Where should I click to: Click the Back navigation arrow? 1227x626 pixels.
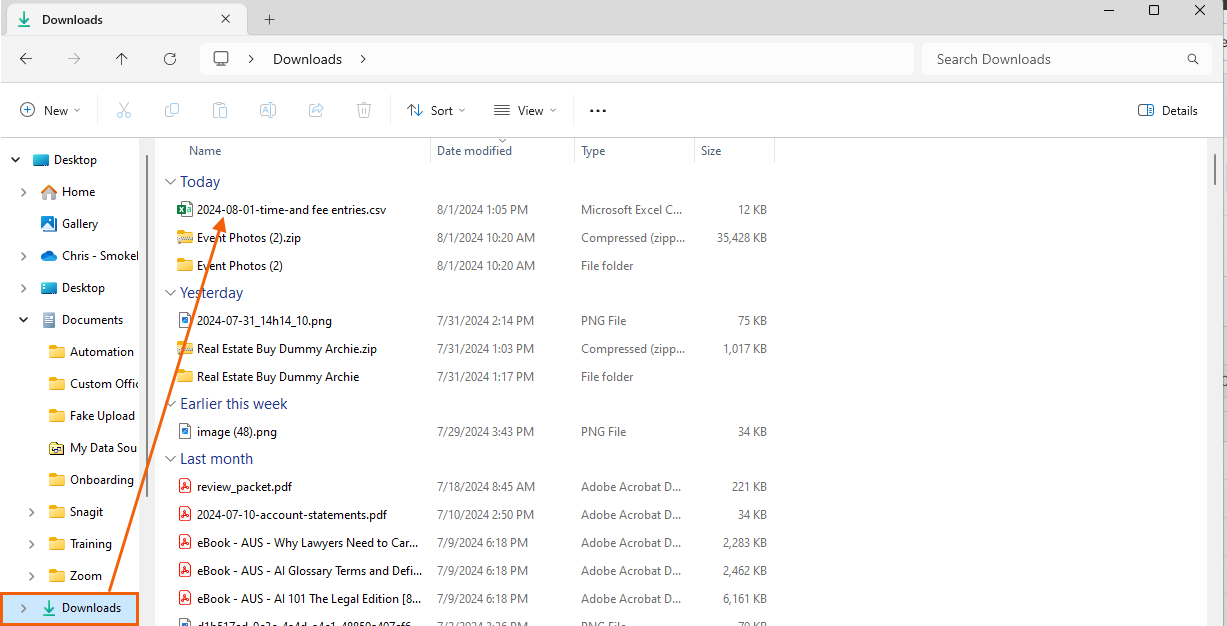click(x=26, y=59)
